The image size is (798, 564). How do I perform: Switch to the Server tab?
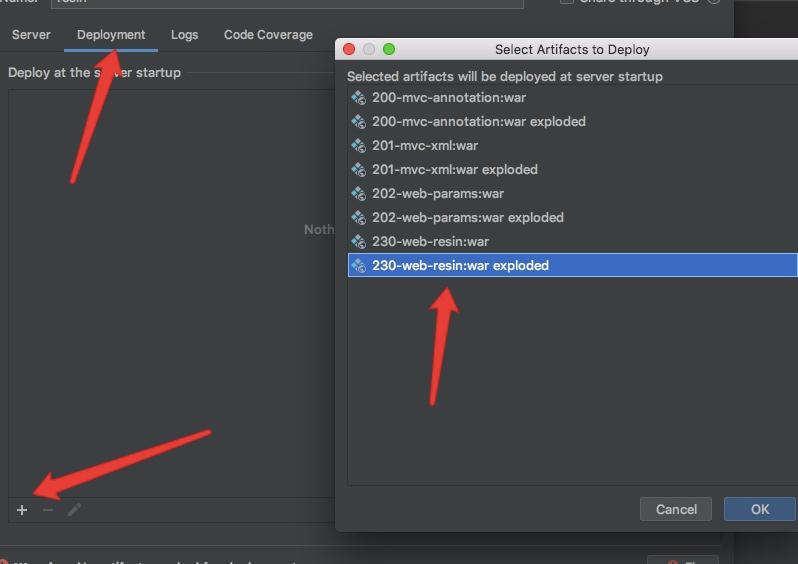pos(31,35)
